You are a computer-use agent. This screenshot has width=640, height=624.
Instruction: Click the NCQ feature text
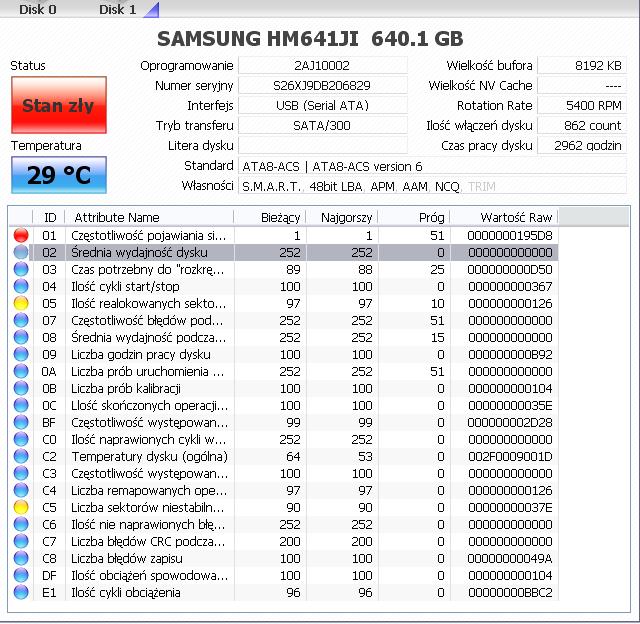point(447,187)
